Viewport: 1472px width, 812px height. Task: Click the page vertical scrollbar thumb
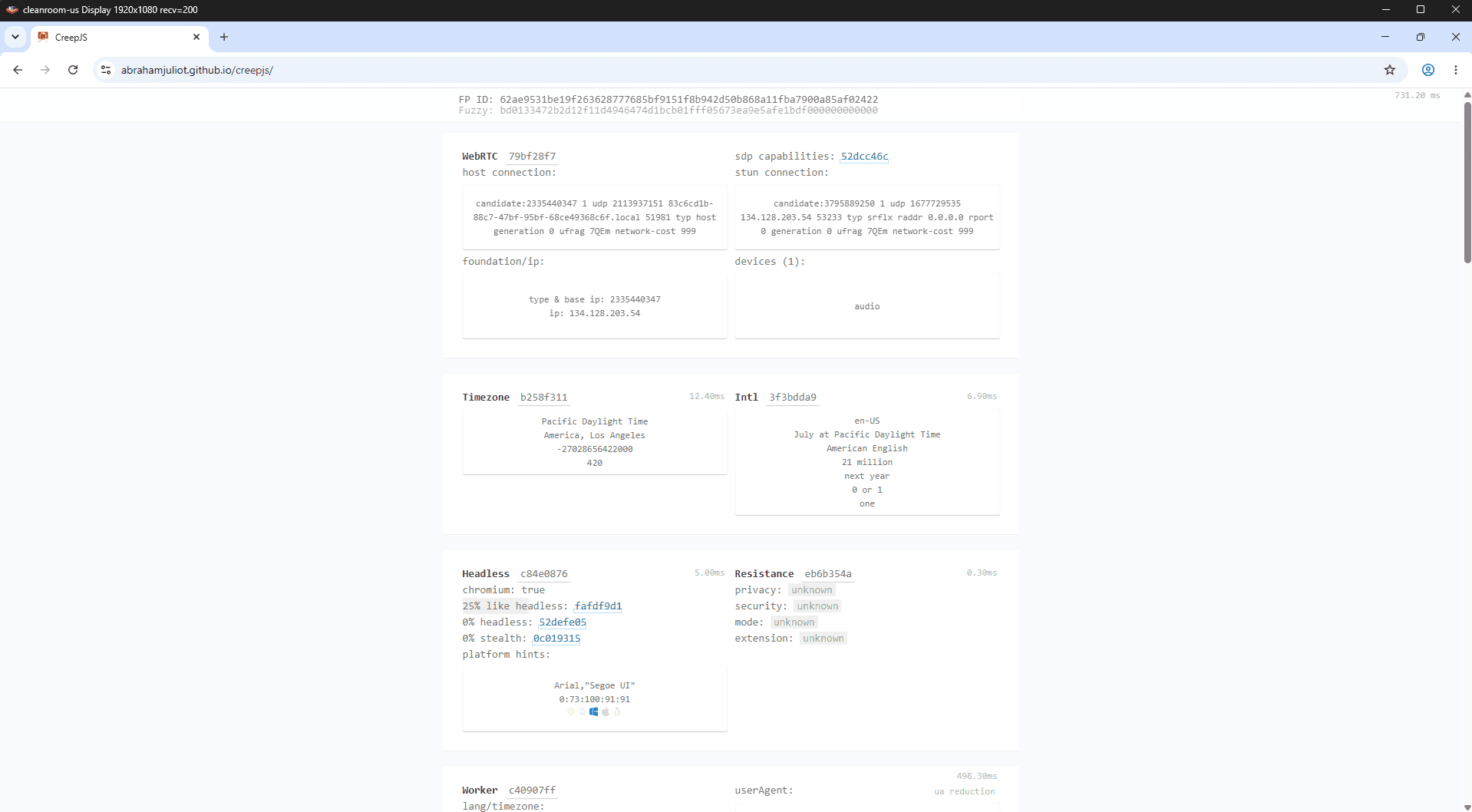coord(1467,183)
